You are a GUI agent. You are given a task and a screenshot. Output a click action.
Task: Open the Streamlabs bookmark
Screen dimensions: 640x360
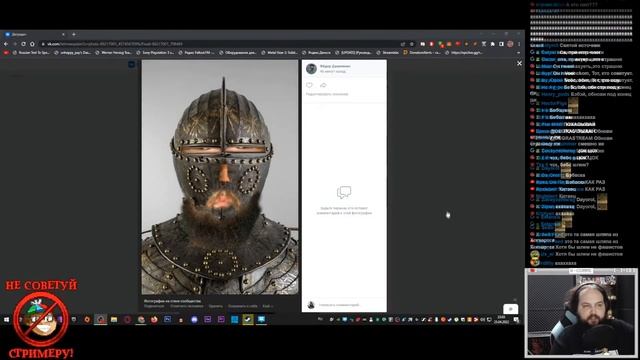point(388,53)
